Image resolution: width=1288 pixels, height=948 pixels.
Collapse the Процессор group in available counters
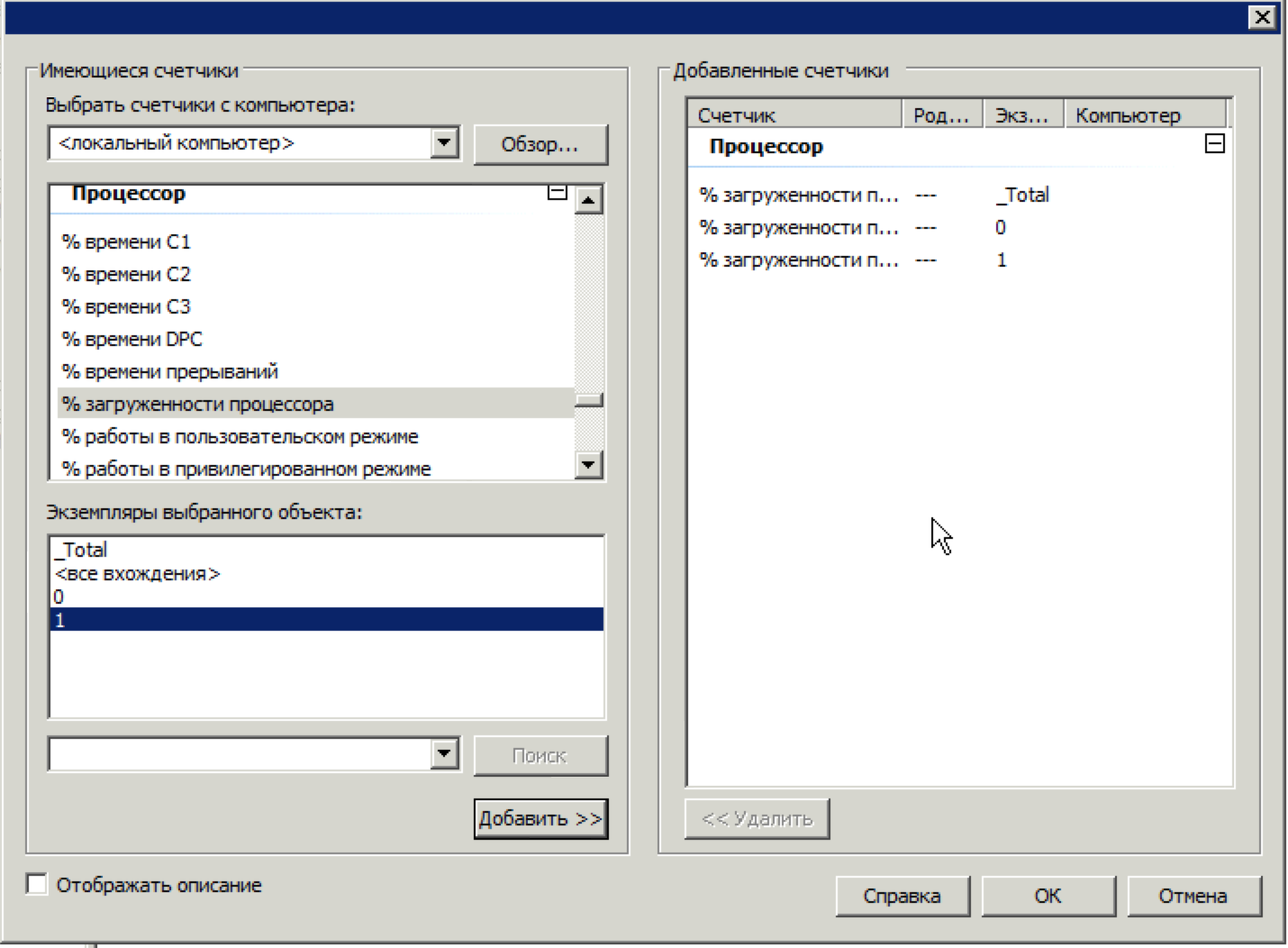pyautogui.click(x=558, y=193)
